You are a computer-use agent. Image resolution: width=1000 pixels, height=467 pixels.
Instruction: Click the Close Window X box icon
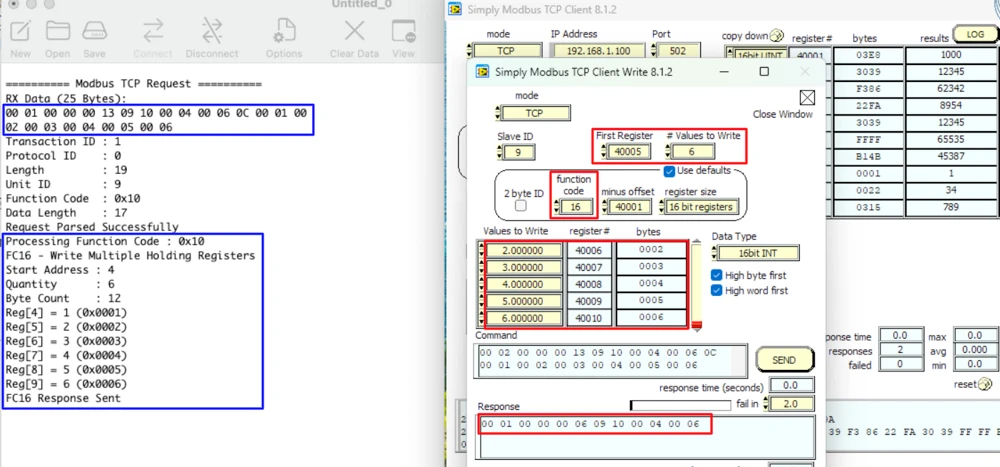click(807, 97)
